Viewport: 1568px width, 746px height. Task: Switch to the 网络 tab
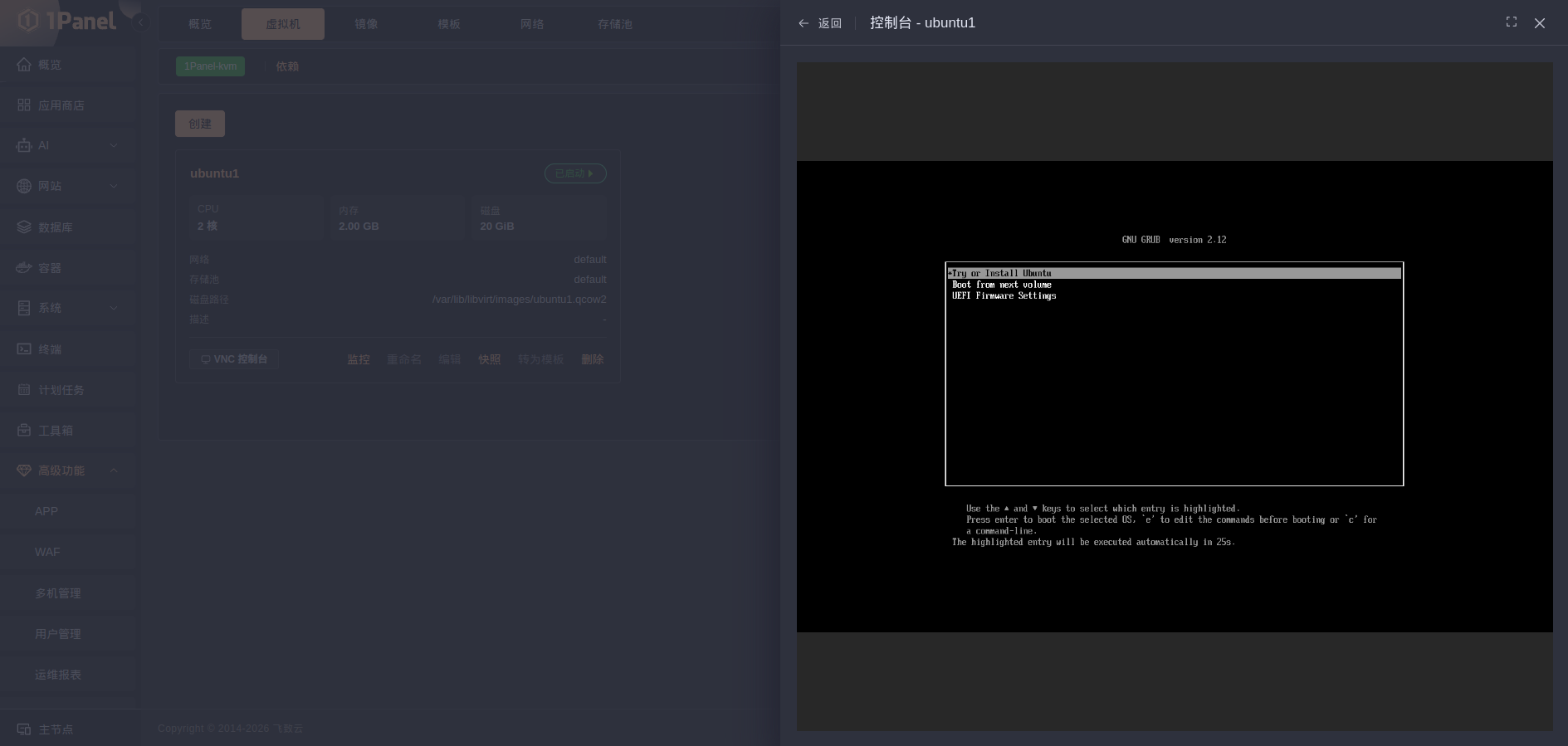tap(532, 24)
